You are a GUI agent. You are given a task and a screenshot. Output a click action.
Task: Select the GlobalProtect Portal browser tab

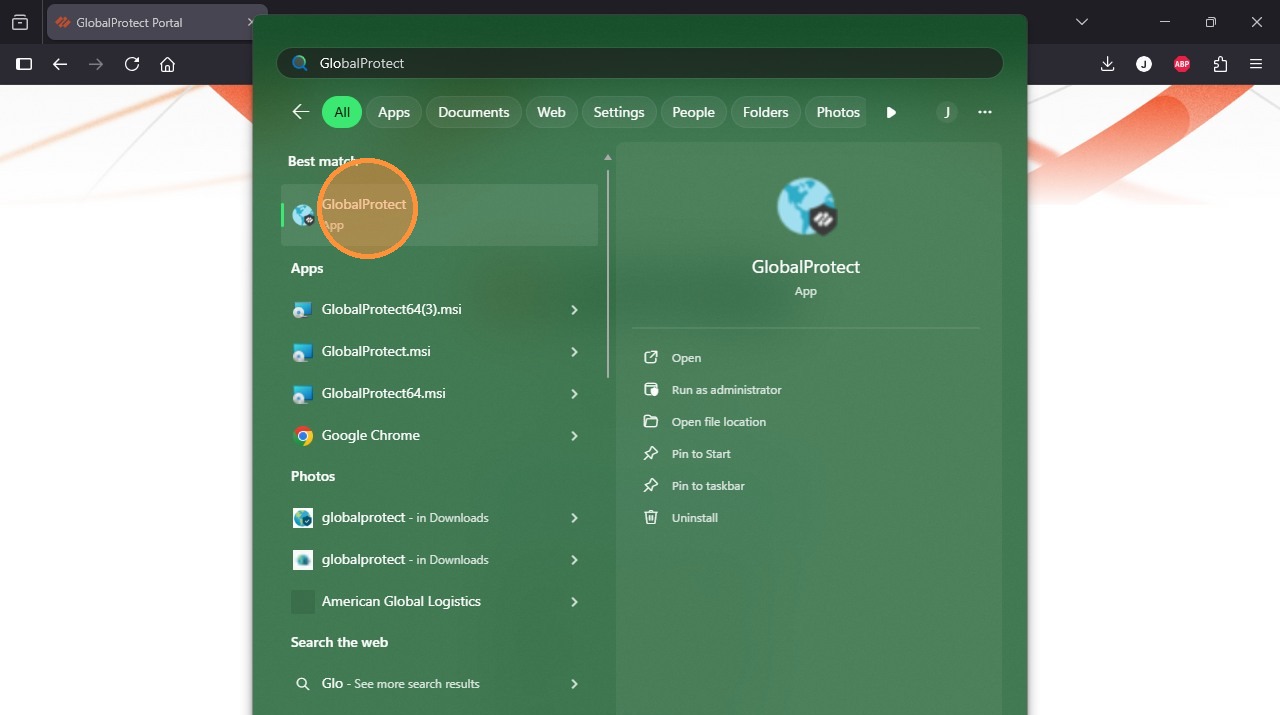click(157, 22)
